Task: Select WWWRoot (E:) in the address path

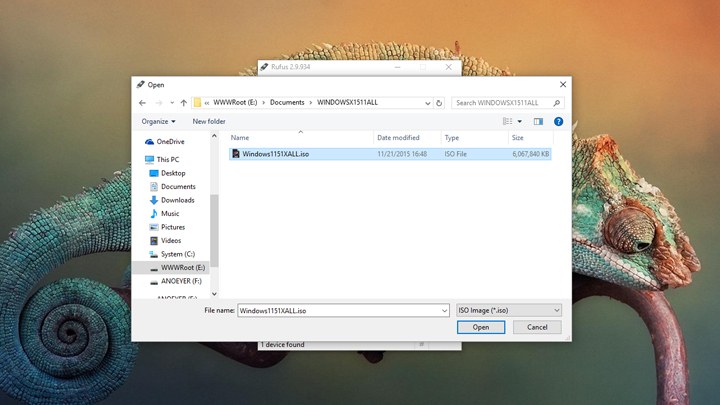Action: pos(235,102)
